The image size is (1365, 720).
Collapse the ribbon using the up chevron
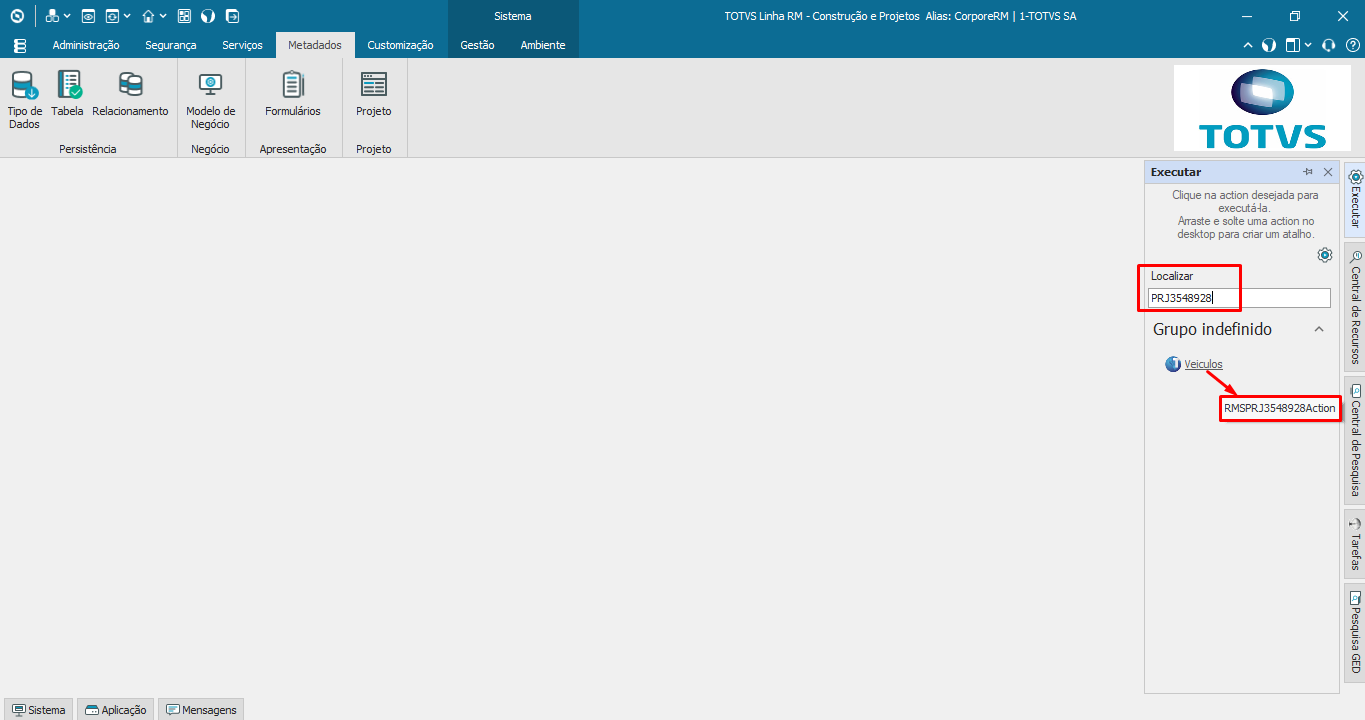tap(1247, 45)
